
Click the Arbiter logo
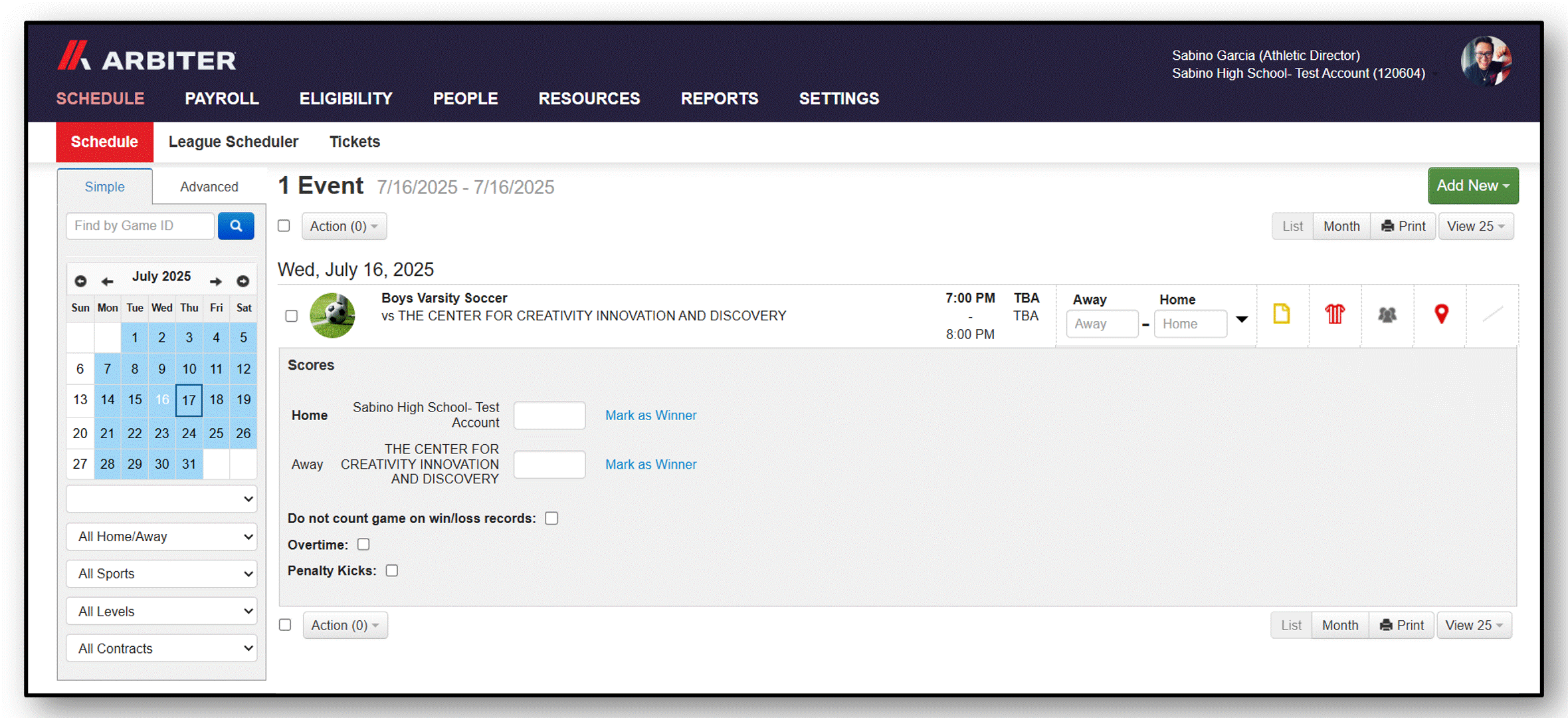[146, 57]
